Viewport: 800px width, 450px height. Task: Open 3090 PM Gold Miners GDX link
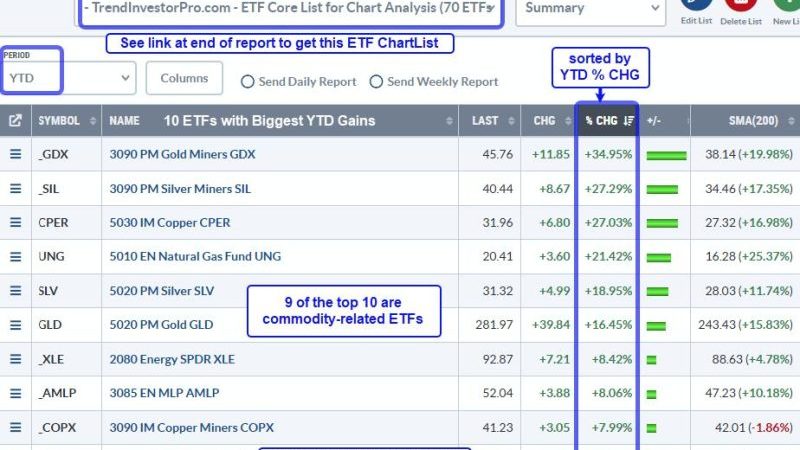pos(182,154)
